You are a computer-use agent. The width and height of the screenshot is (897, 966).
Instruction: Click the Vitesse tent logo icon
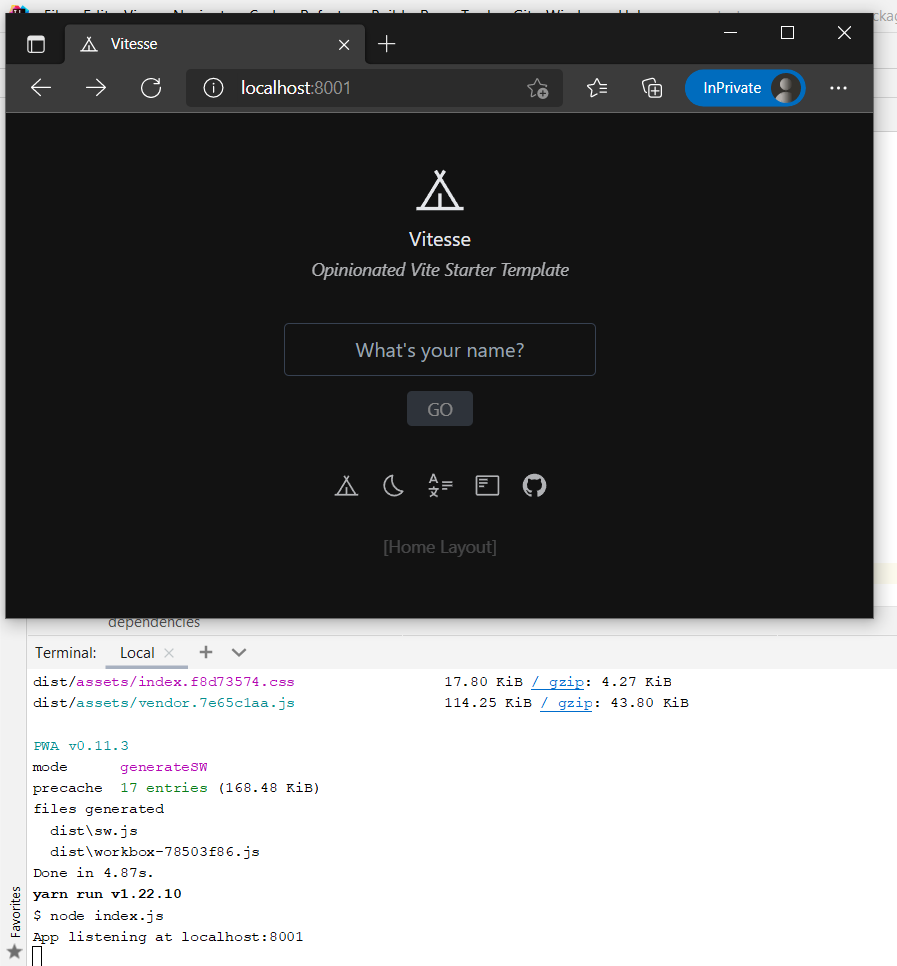(x=440, y=190)
